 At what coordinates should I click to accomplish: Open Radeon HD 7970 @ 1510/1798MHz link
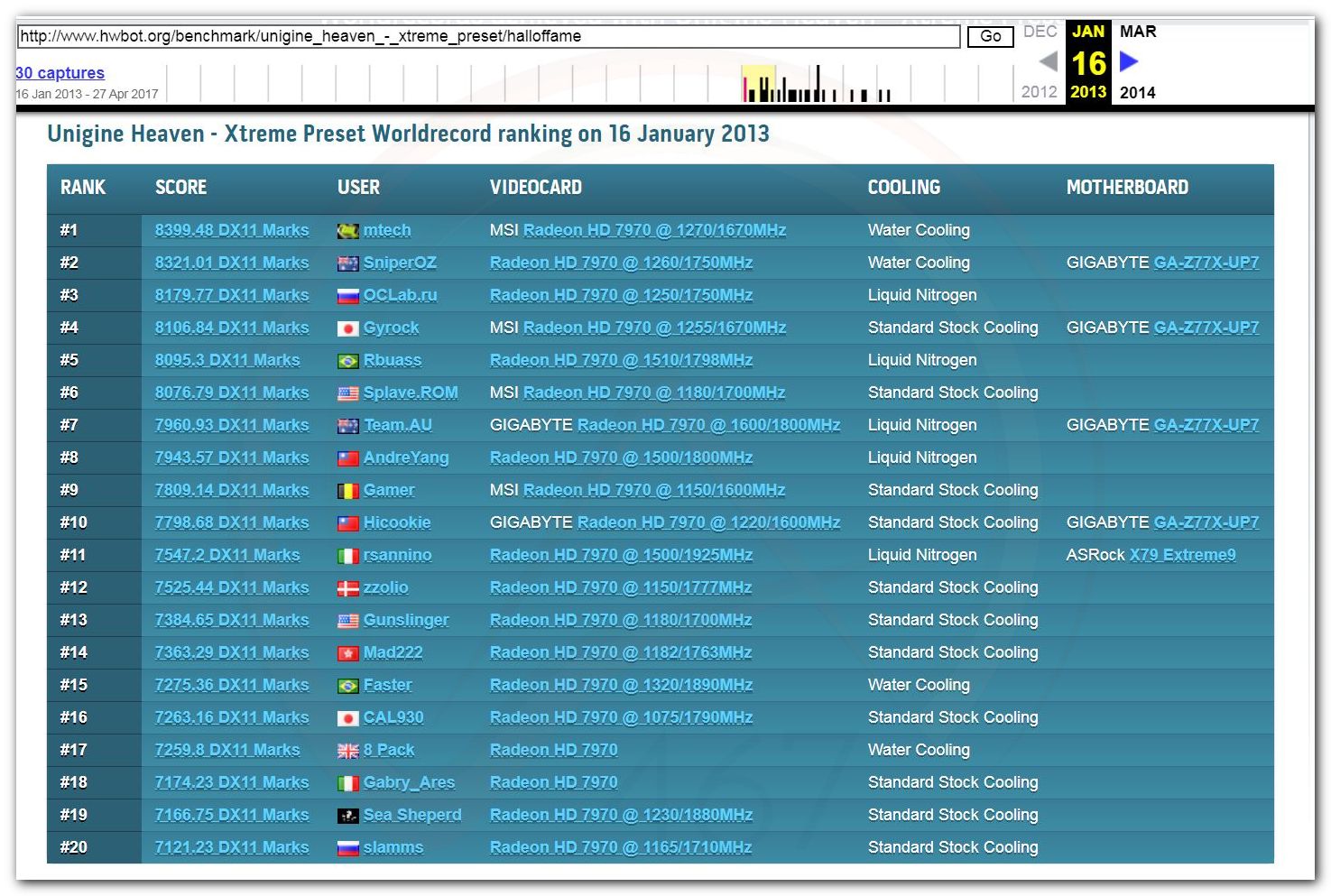621,360
